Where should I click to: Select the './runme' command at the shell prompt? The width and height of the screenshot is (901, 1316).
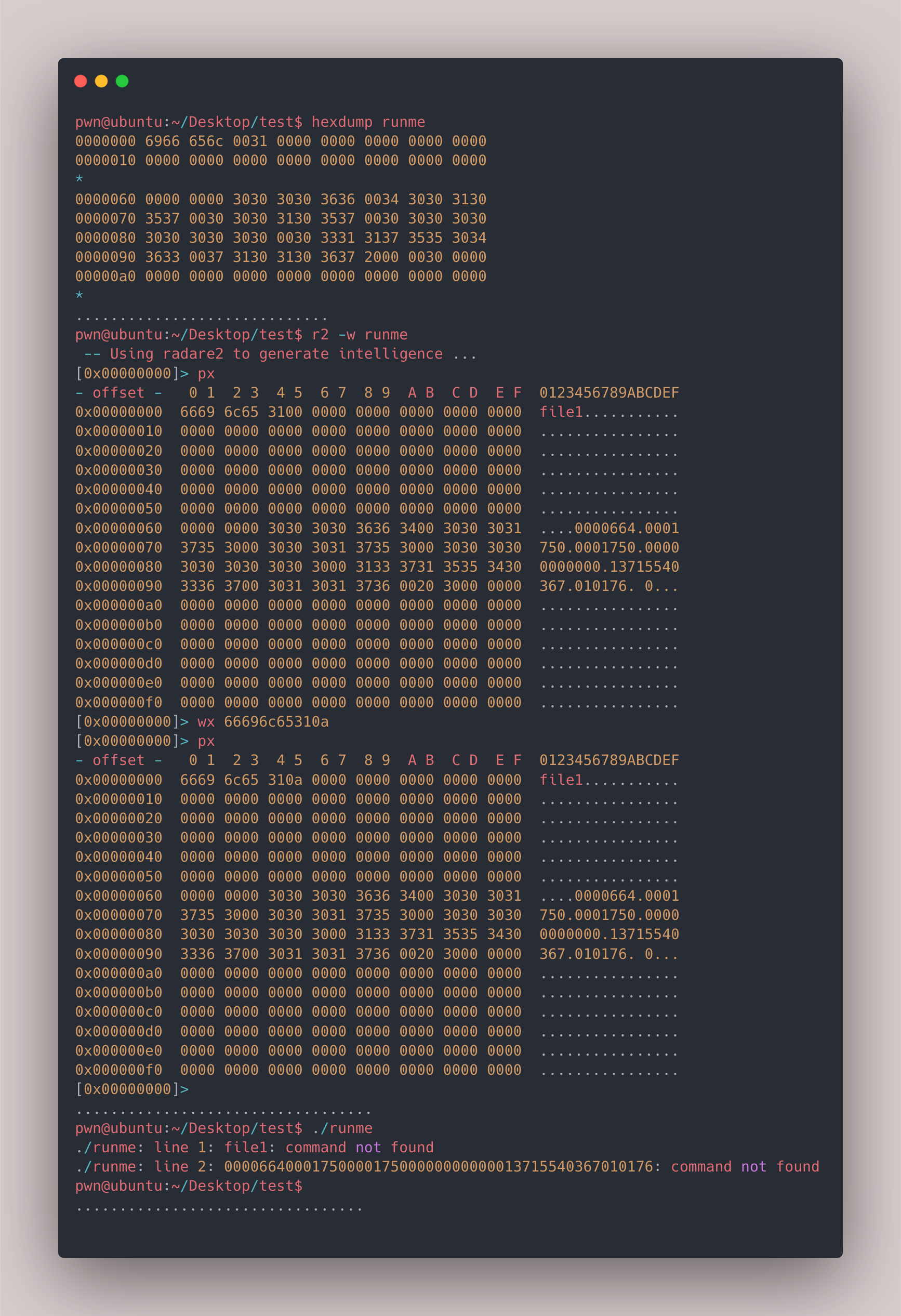[342, 1128]
